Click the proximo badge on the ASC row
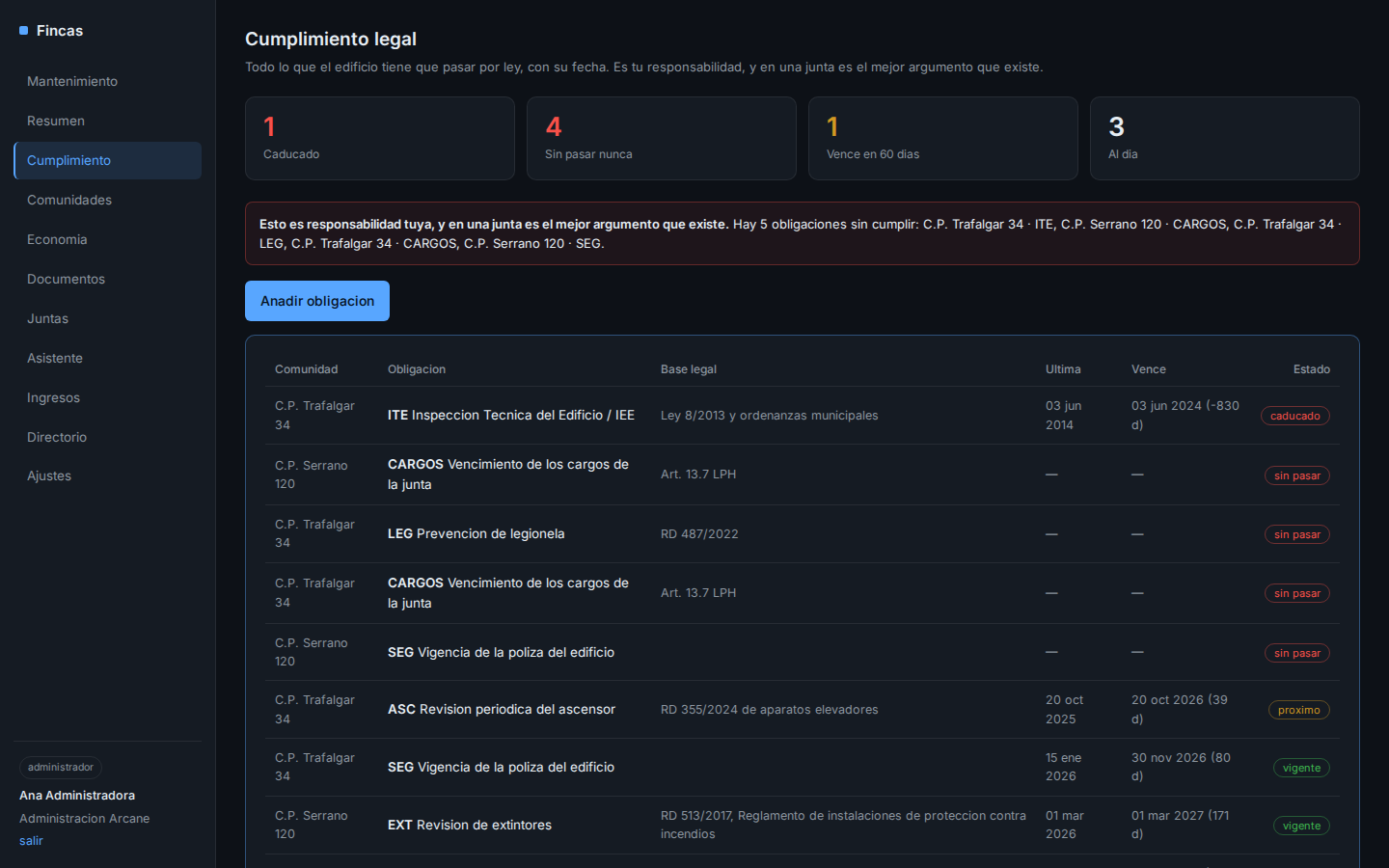Viewport: 1389px width, 868px height. tap(1299, 710)
